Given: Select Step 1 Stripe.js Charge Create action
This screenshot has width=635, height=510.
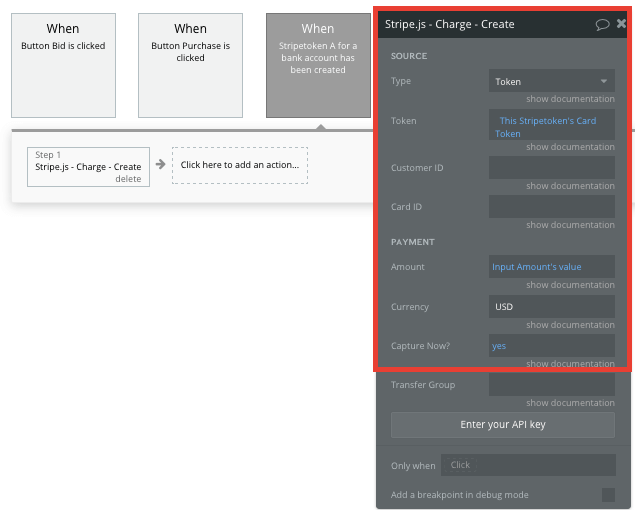Looking at the screenshot, I should [x=88, y=167].
